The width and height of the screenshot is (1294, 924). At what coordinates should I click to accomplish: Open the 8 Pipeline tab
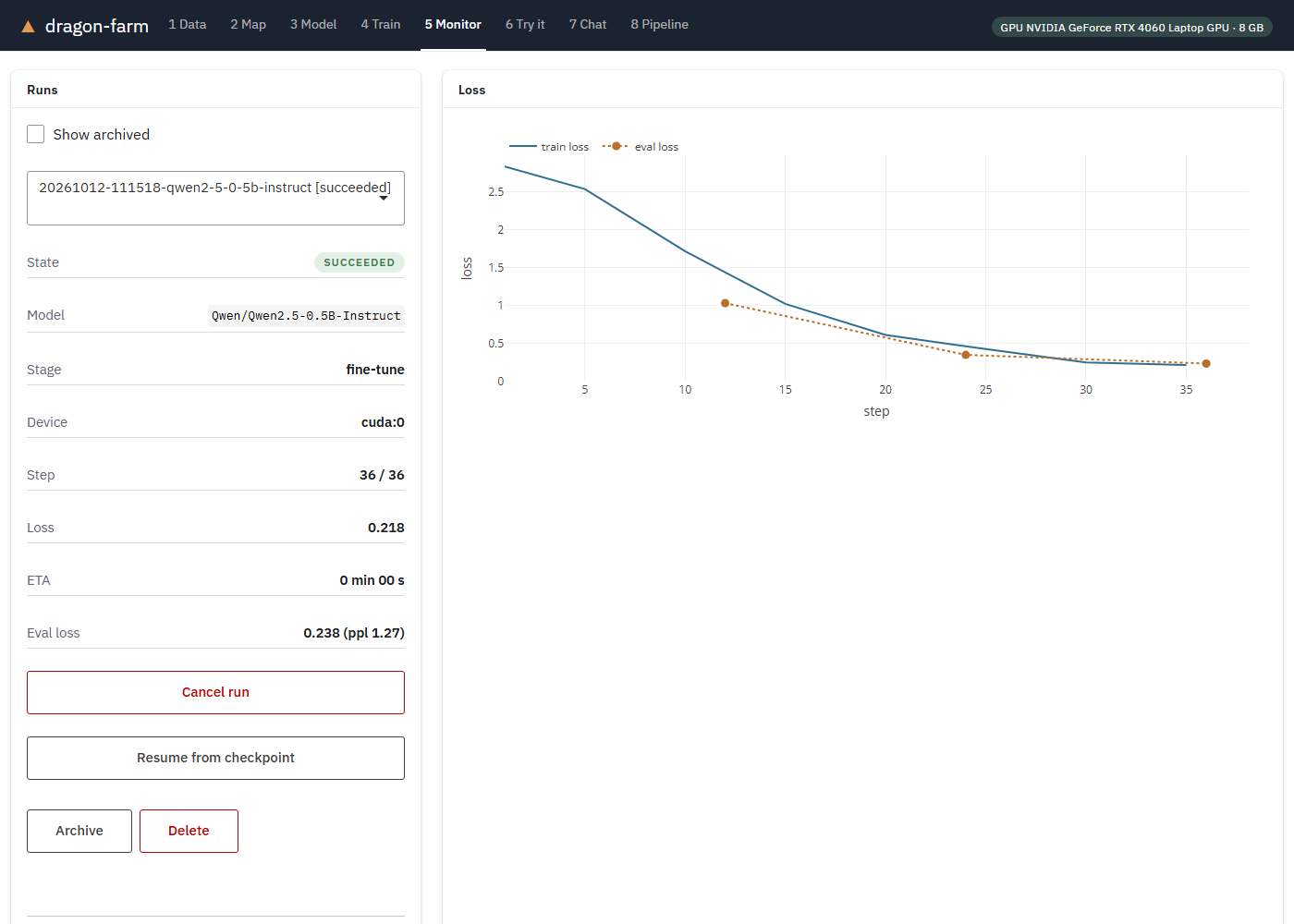click(x=660, y=25)
